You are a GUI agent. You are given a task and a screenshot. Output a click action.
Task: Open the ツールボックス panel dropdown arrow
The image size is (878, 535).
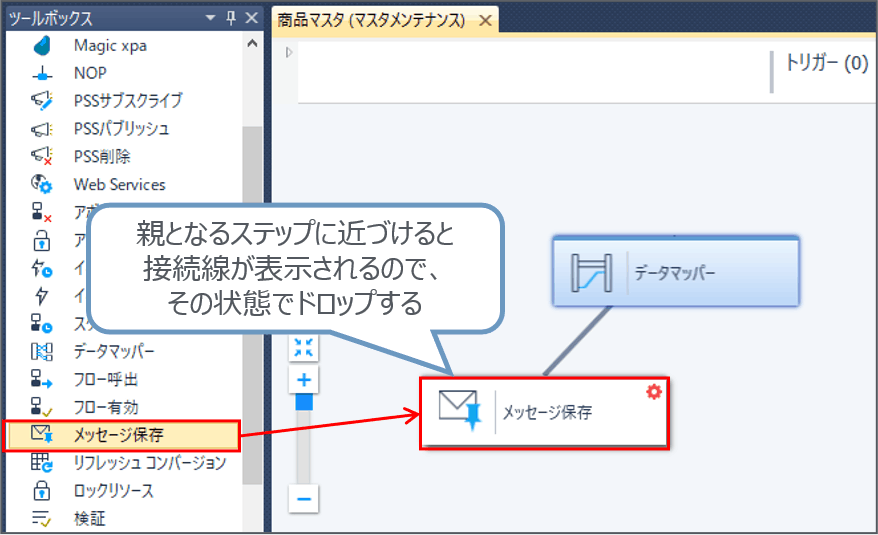tap(210, 19)
